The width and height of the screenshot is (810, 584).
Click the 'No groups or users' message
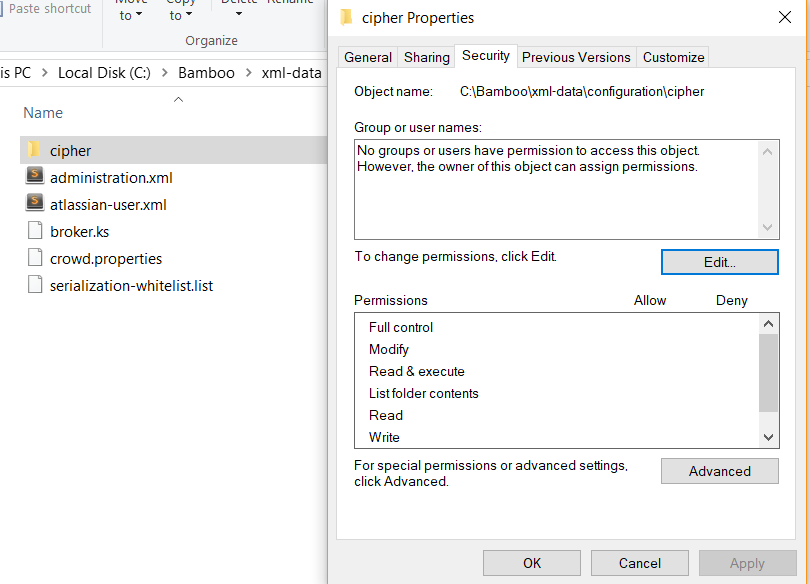528,159
